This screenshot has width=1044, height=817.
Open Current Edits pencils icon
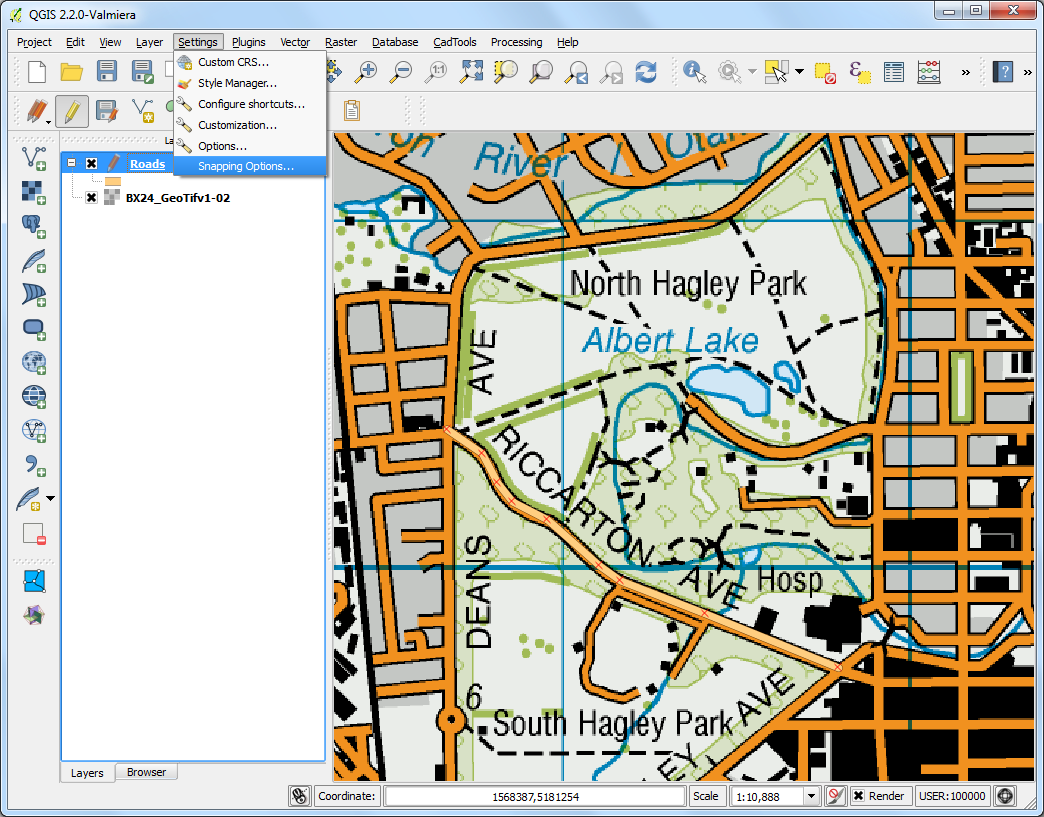pyautogui.click(x=36, y=111)
